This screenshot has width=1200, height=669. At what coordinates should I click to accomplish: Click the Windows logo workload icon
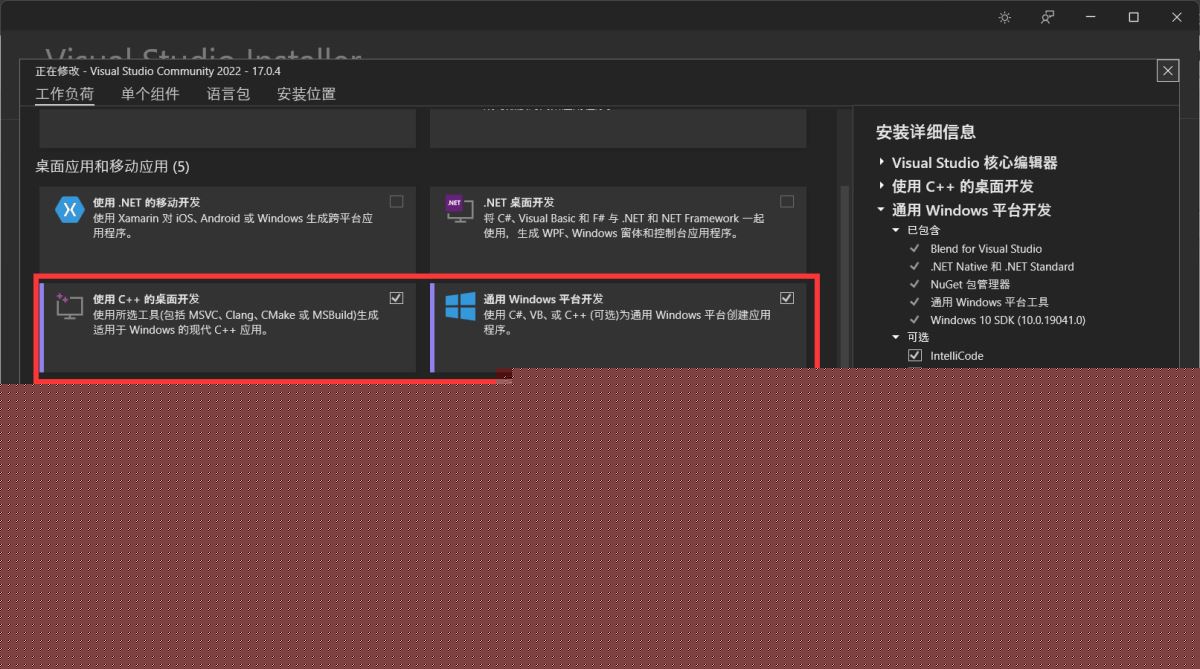click(x=460, y=307)
